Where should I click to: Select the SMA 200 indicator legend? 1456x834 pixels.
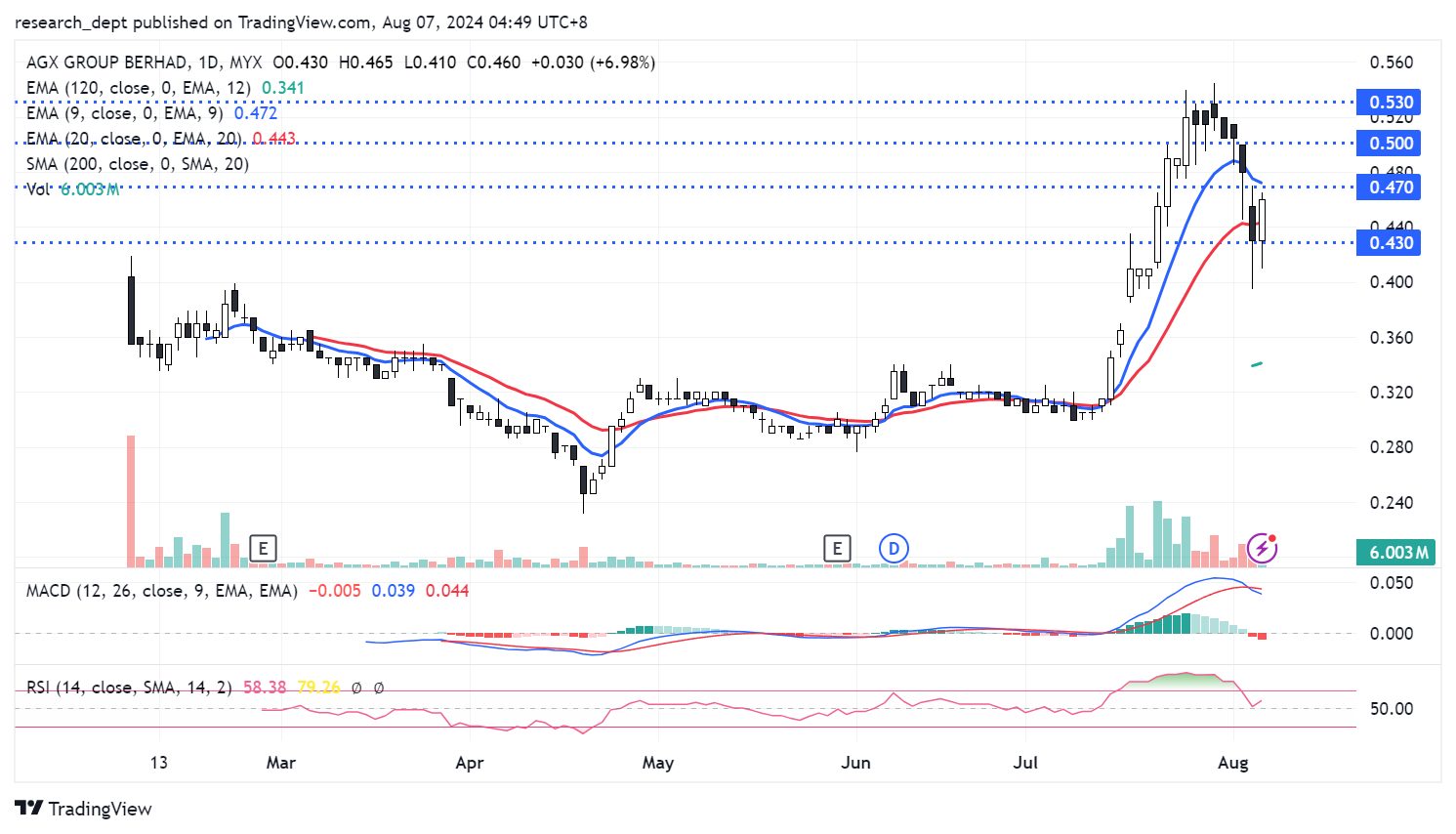pyautogui.click(x=138, y=164)
